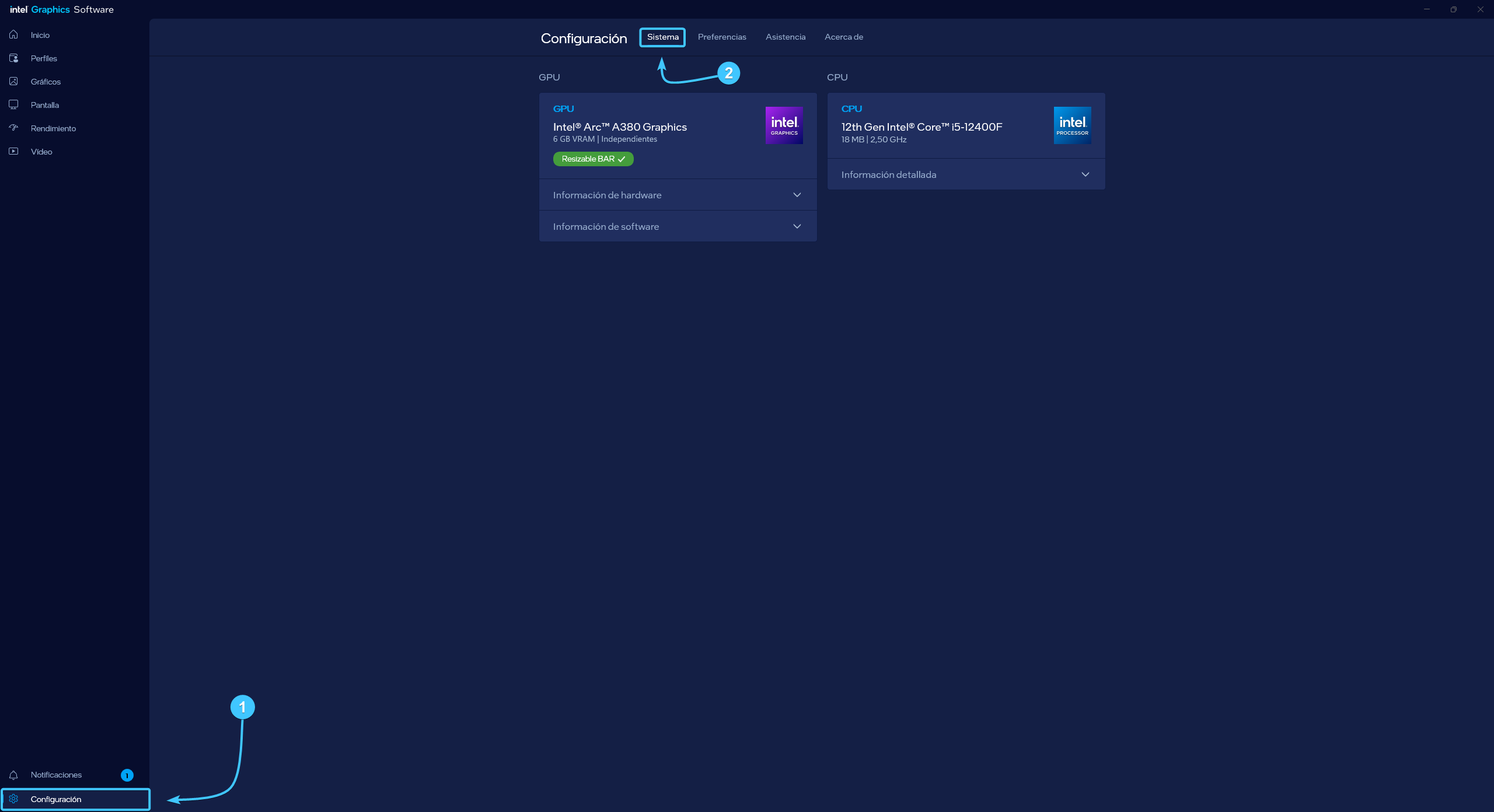This screenshot has height=812, width=1494.
Task: Open the Acerca de tab
Action: click(843, 37)
